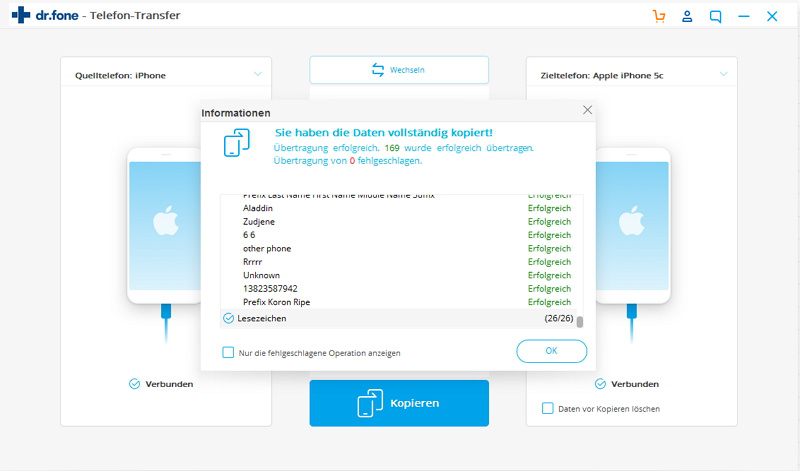
Task: Select the Aladdin entry
Action: [x=258, y=208]
